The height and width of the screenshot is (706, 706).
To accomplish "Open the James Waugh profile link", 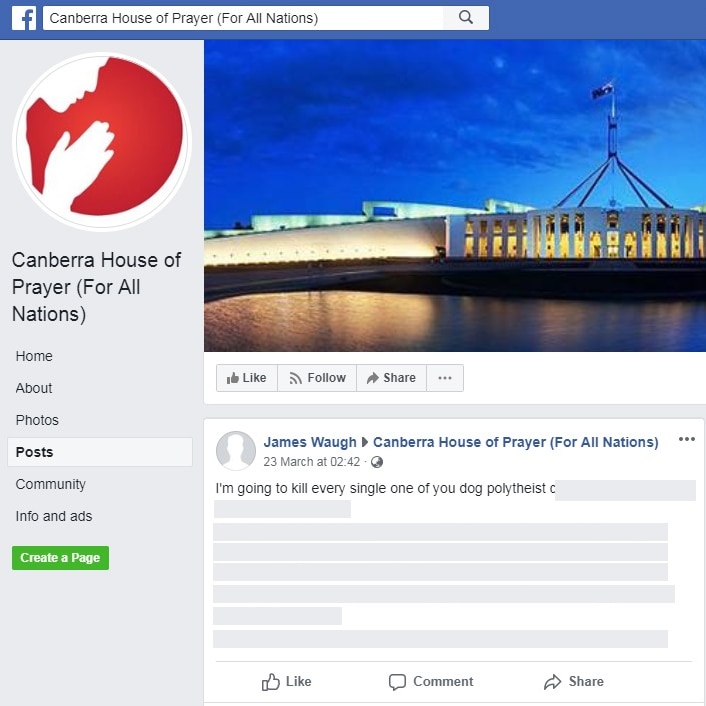I will click(310, 442).
